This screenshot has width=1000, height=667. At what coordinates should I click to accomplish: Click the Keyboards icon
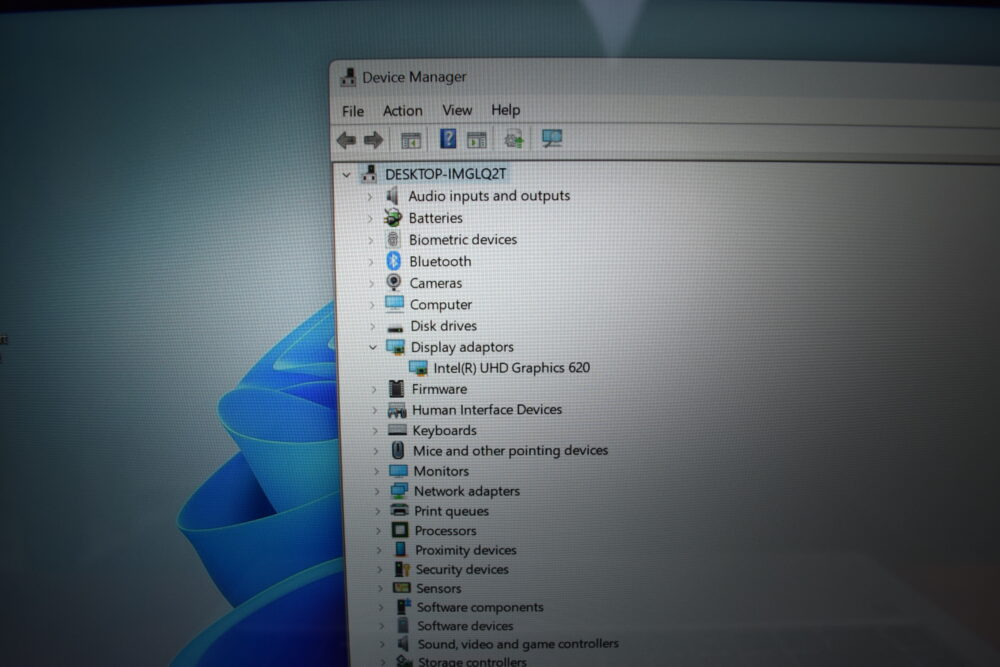[x=397, y=430]
